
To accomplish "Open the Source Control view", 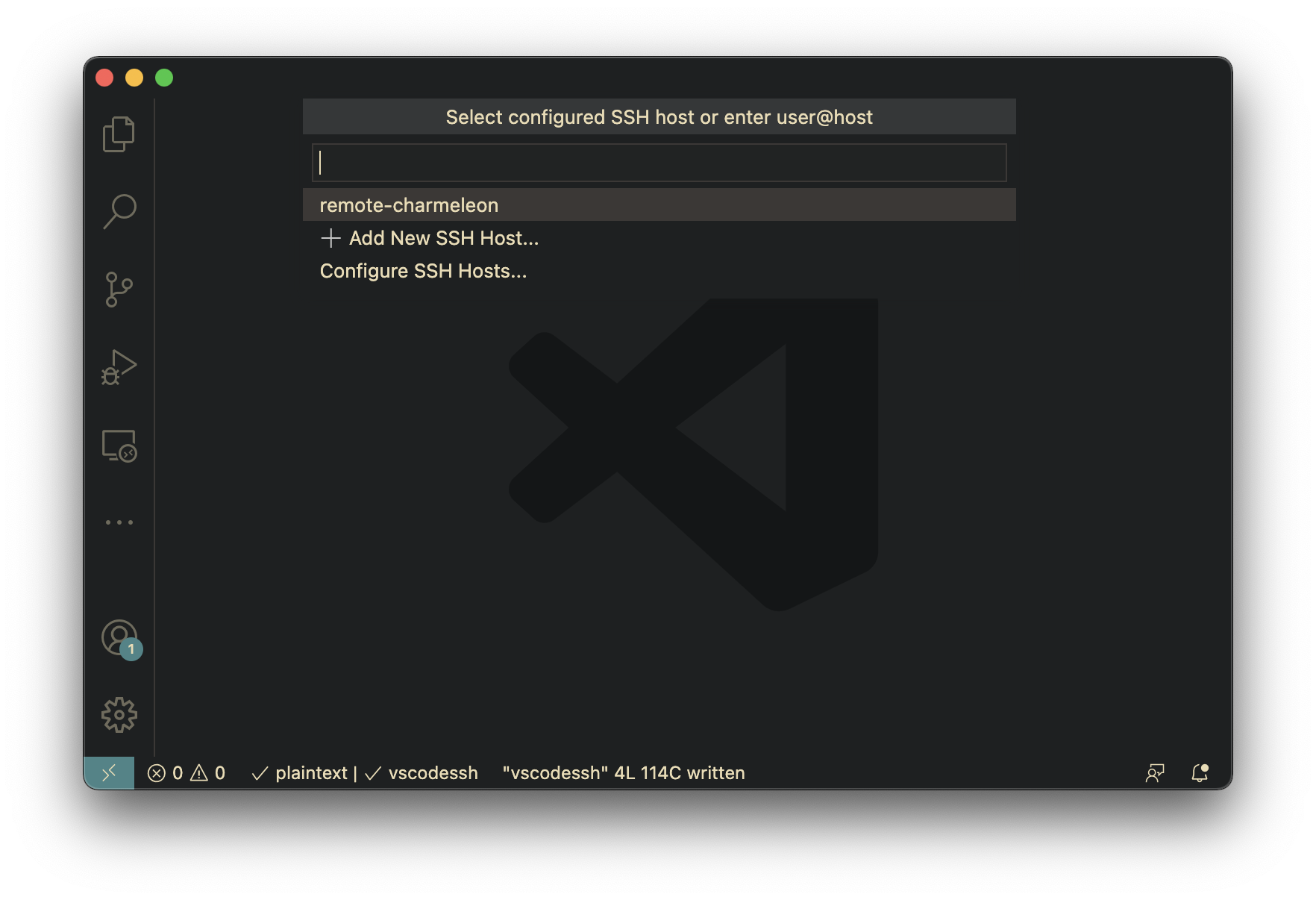I will pos(119,290).
